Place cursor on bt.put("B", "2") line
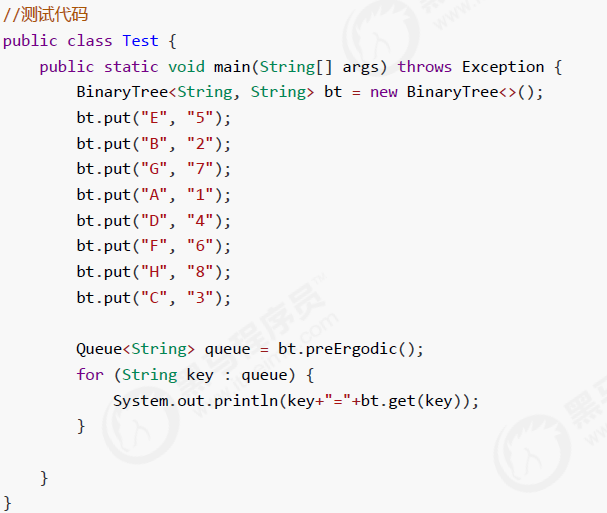 (153, 144)
